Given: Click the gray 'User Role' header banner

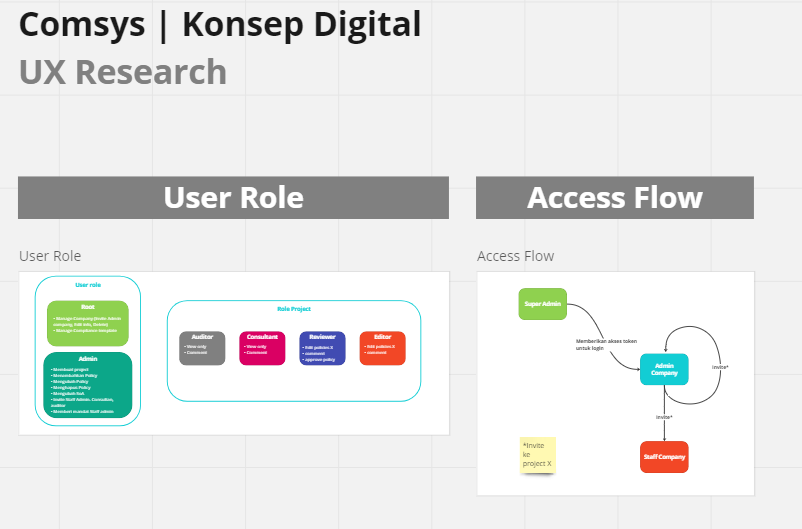Looking at the screenshot, I should [233, 197].
